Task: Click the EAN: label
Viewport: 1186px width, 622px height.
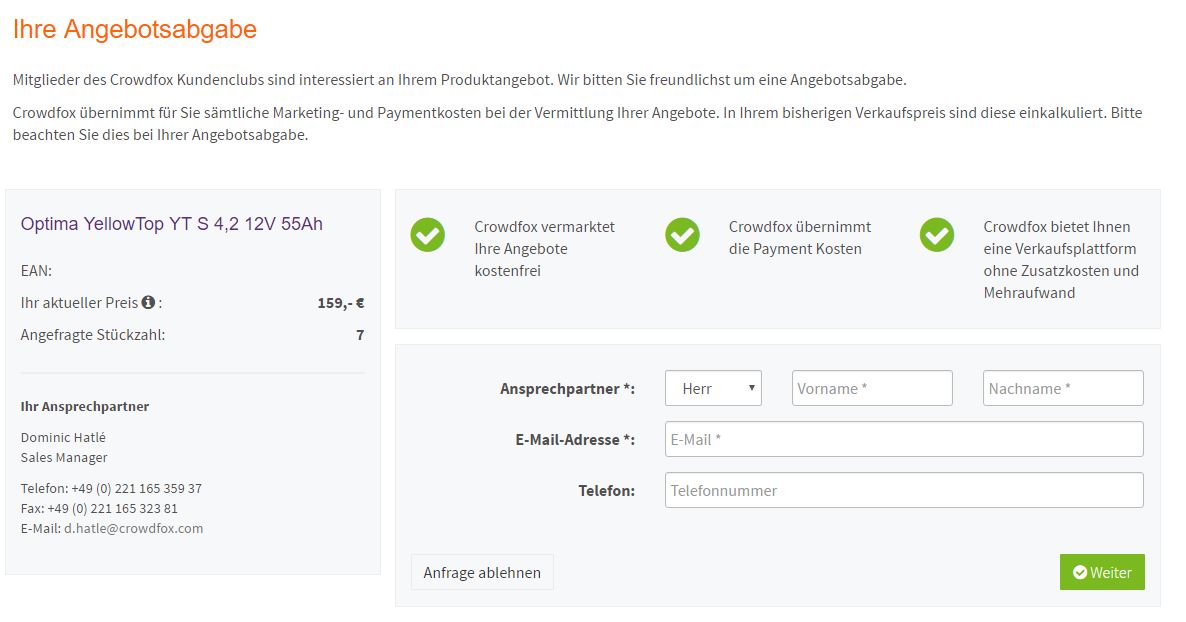Action: [x=36, y=271]
